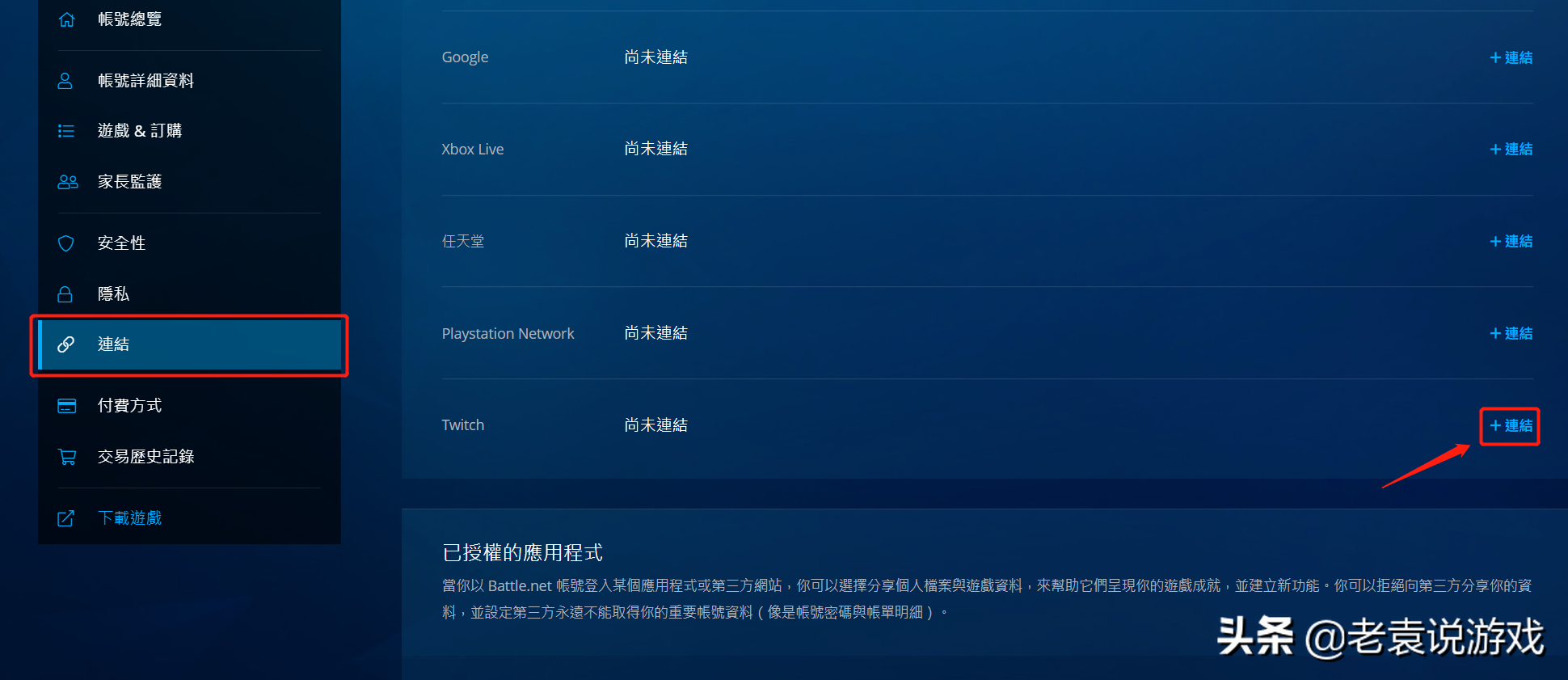Open 帳號總覽 in the sidebar
The height and width of the screenshot is (680, 1568).
click(129, 19)
